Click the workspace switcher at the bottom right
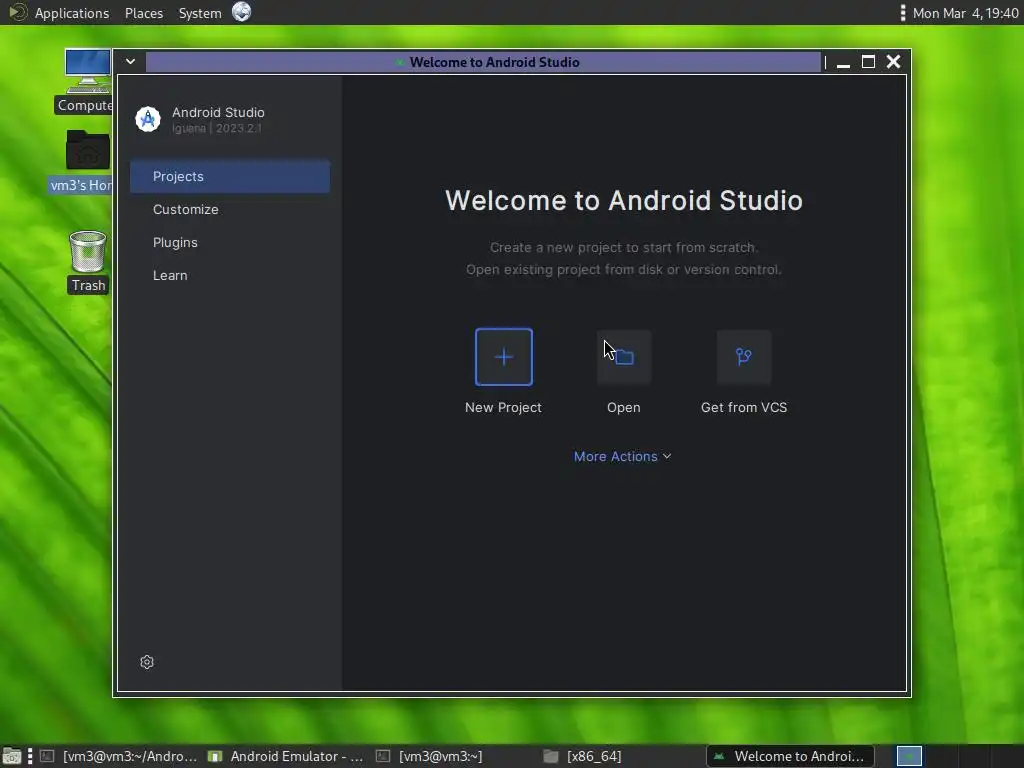Screen dimensions: 1024x768 point(908,756)
